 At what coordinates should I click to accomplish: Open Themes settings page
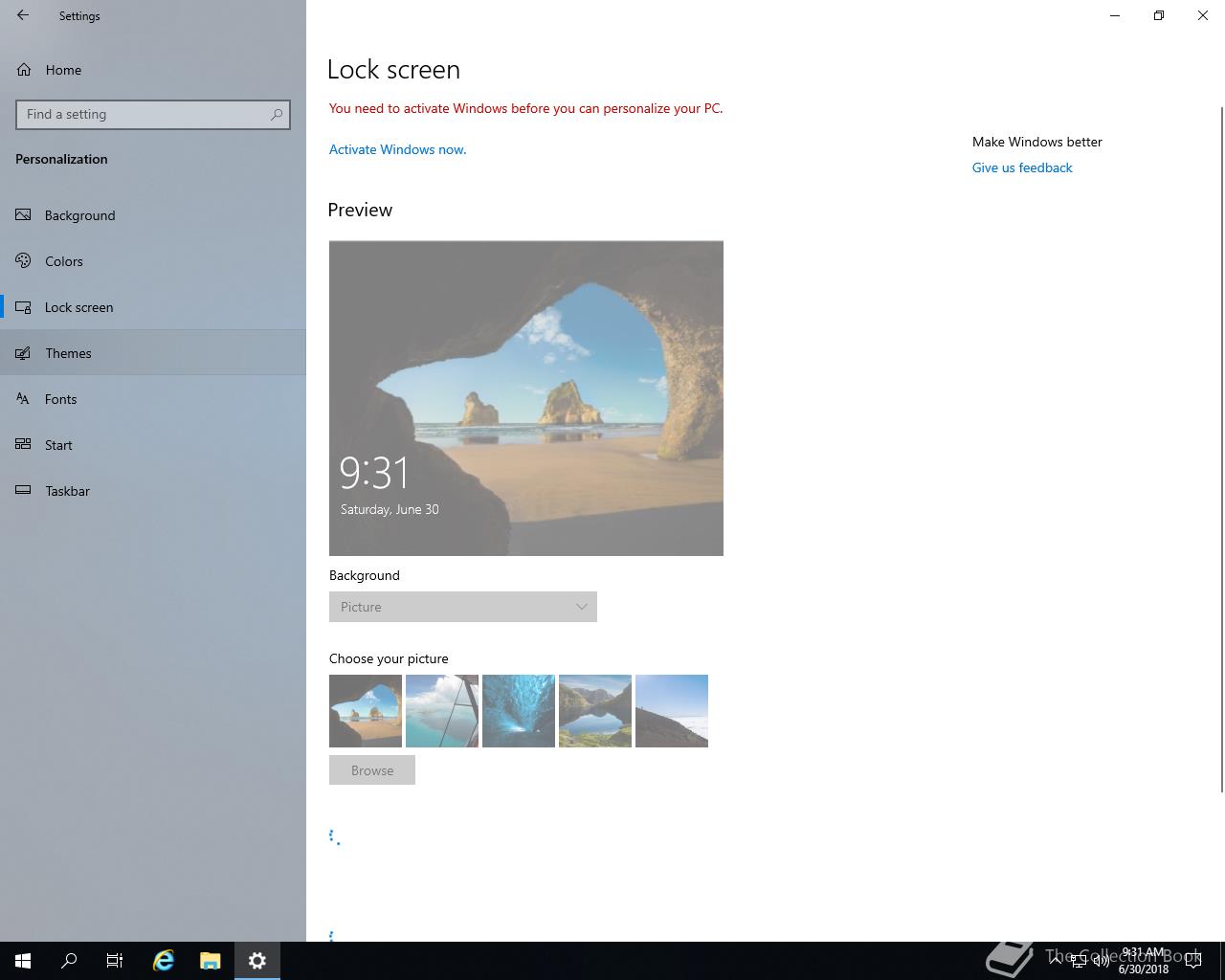pyautogui.click(x=153, y=353)
